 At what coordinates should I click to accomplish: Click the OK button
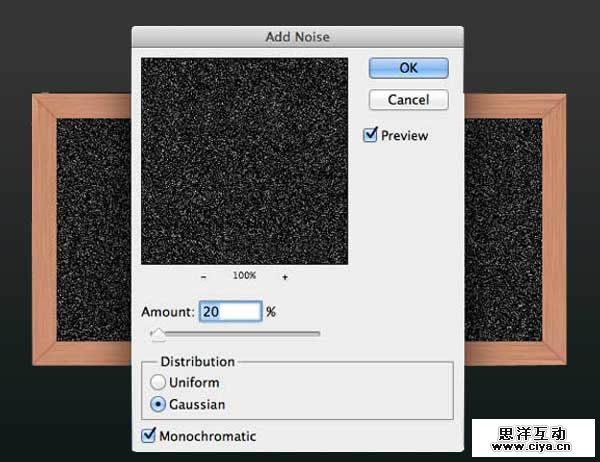tap(408, 68)
